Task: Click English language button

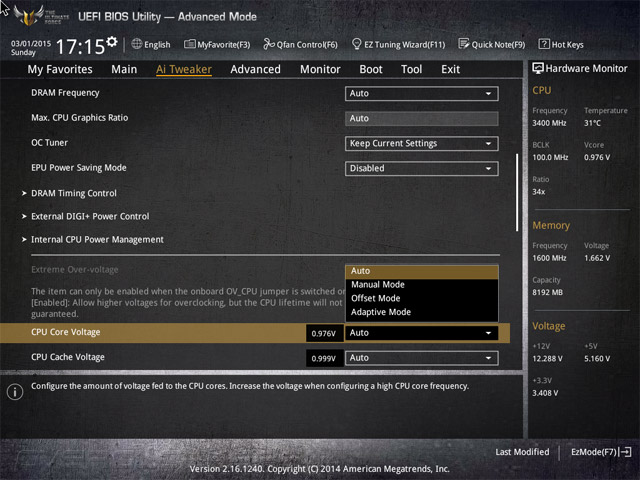Action: click(x=151, y=44)
